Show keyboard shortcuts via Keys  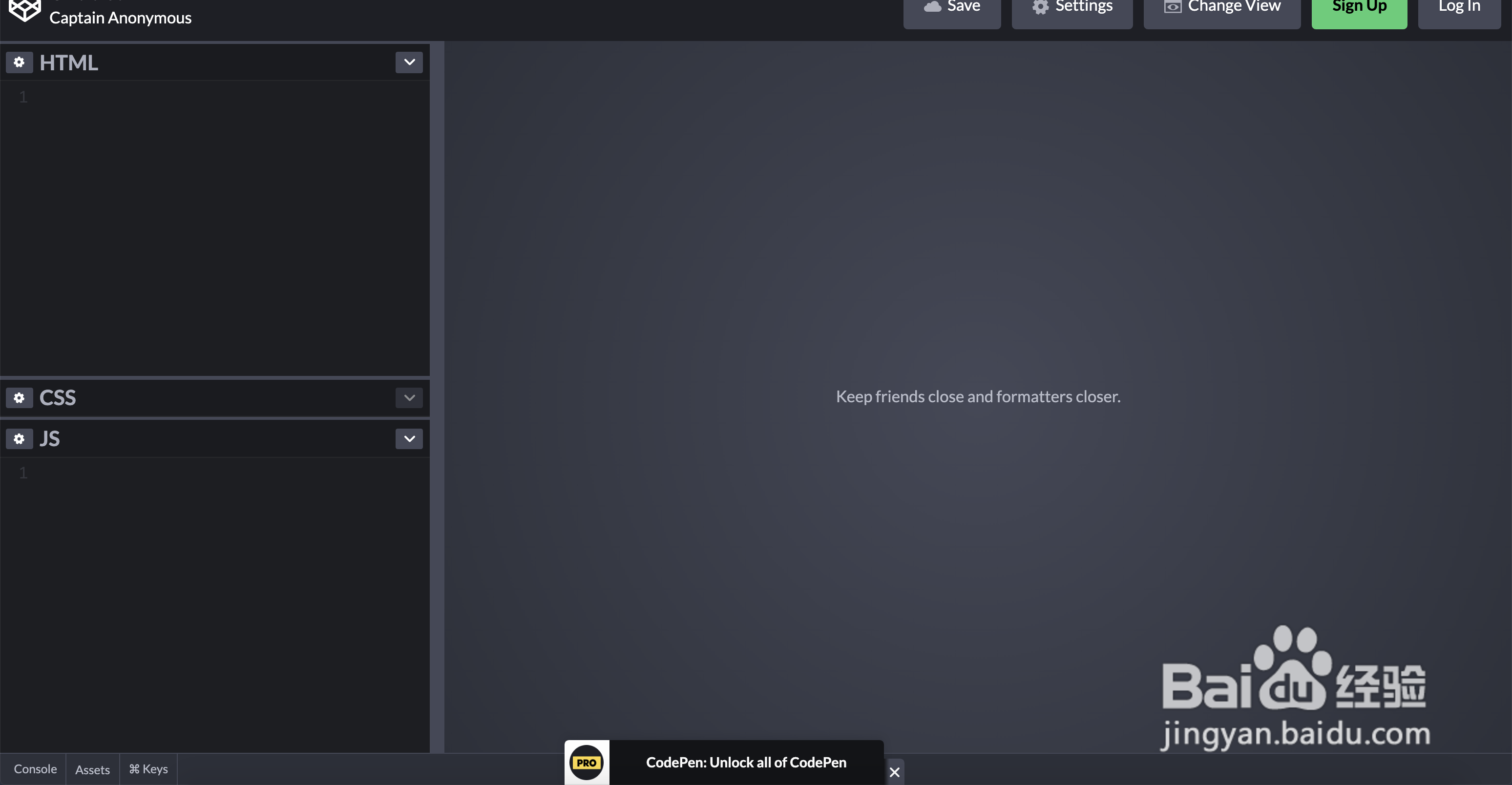[148, 769]
